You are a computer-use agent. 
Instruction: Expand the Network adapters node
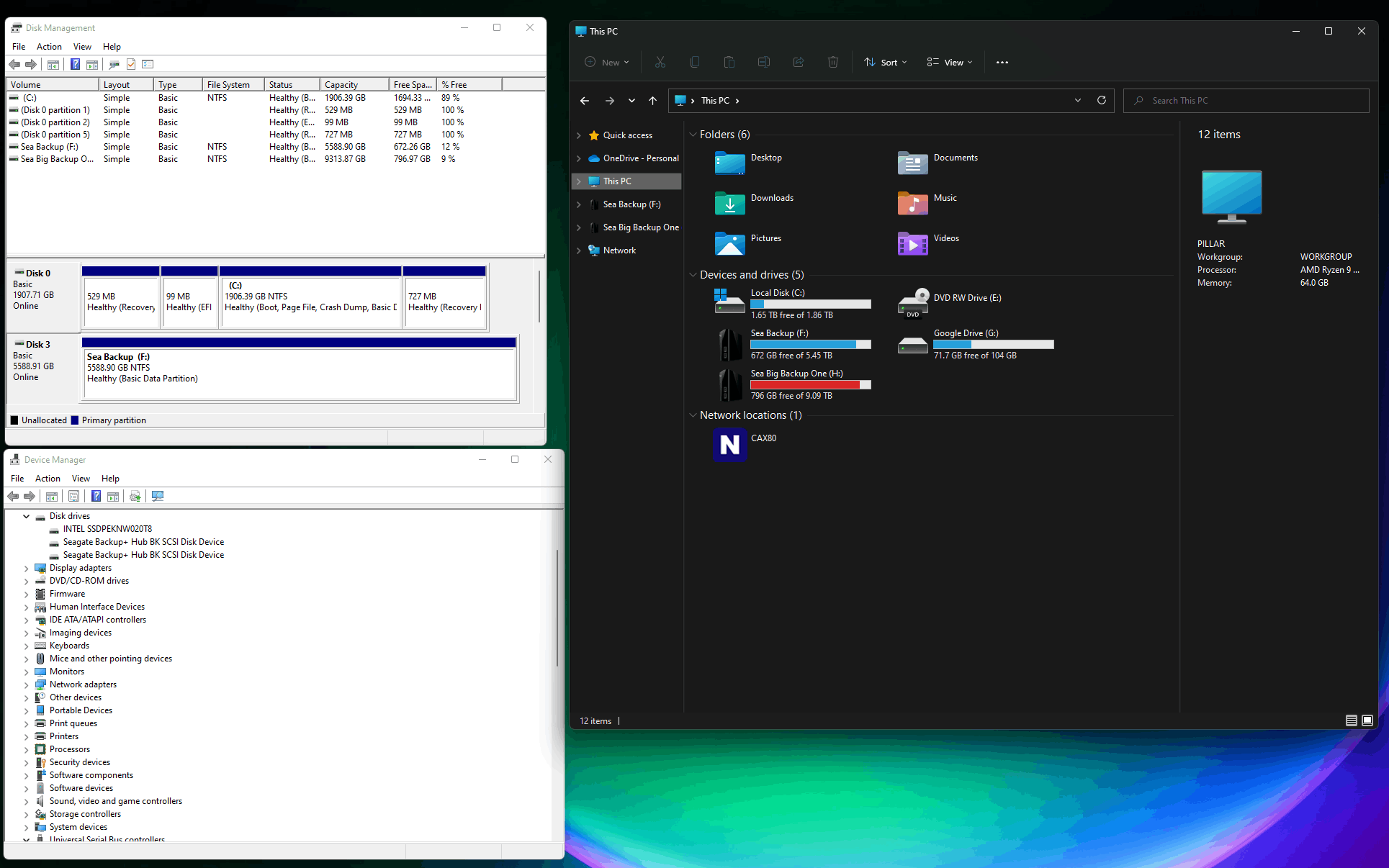(27, 684)
